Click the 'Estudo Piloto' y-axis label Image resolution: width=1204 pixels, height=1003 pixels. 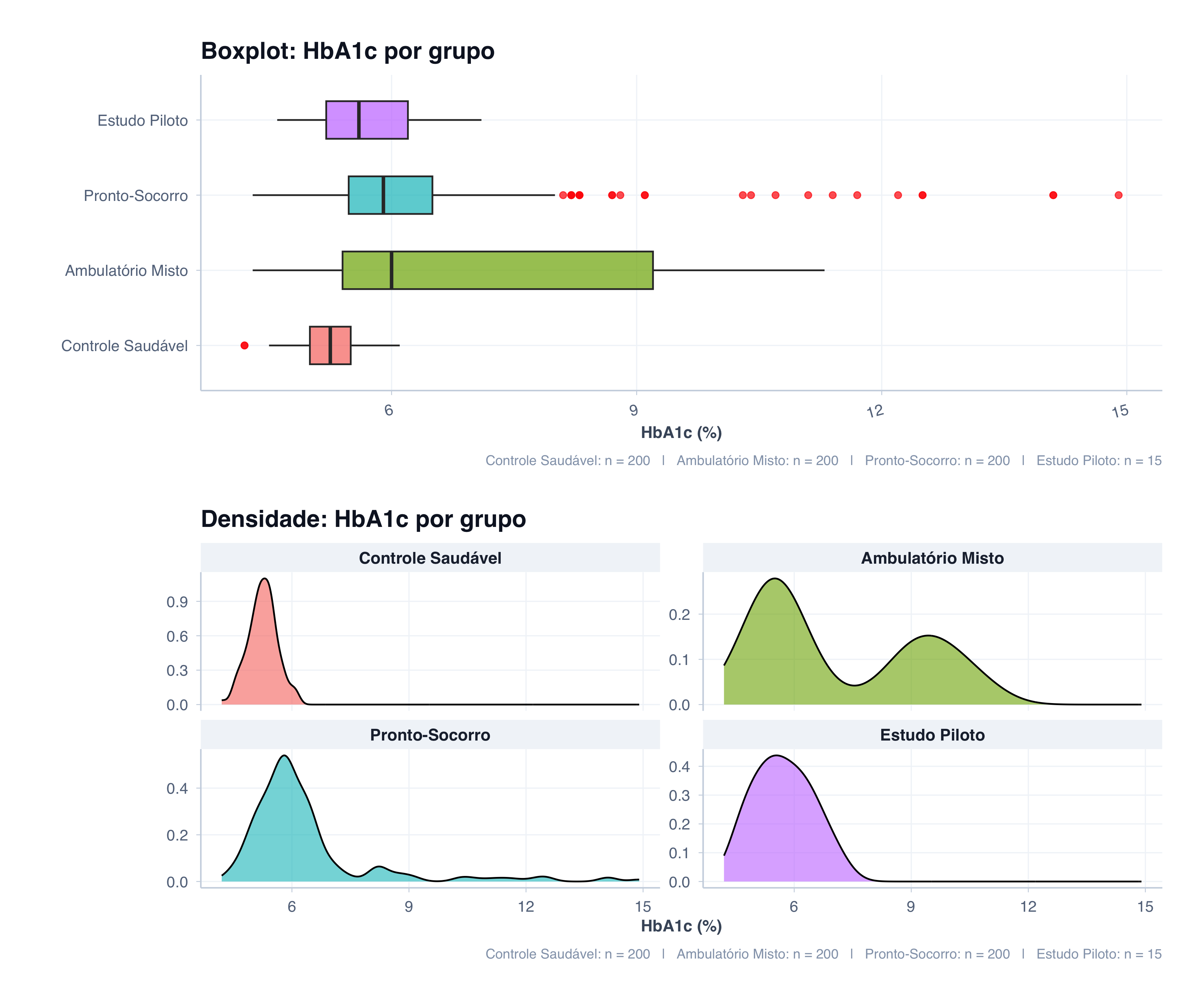(x=142, y=120)
